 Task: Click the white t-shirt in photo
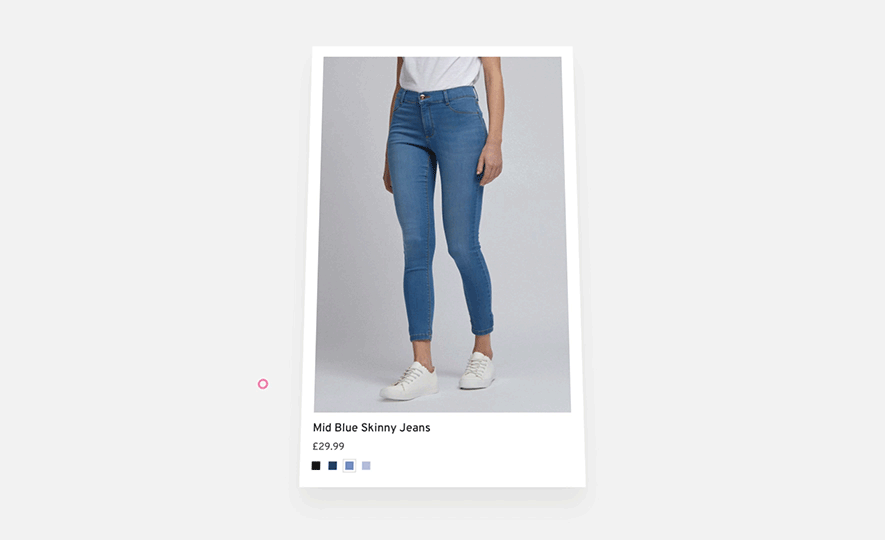pos(440,72)
